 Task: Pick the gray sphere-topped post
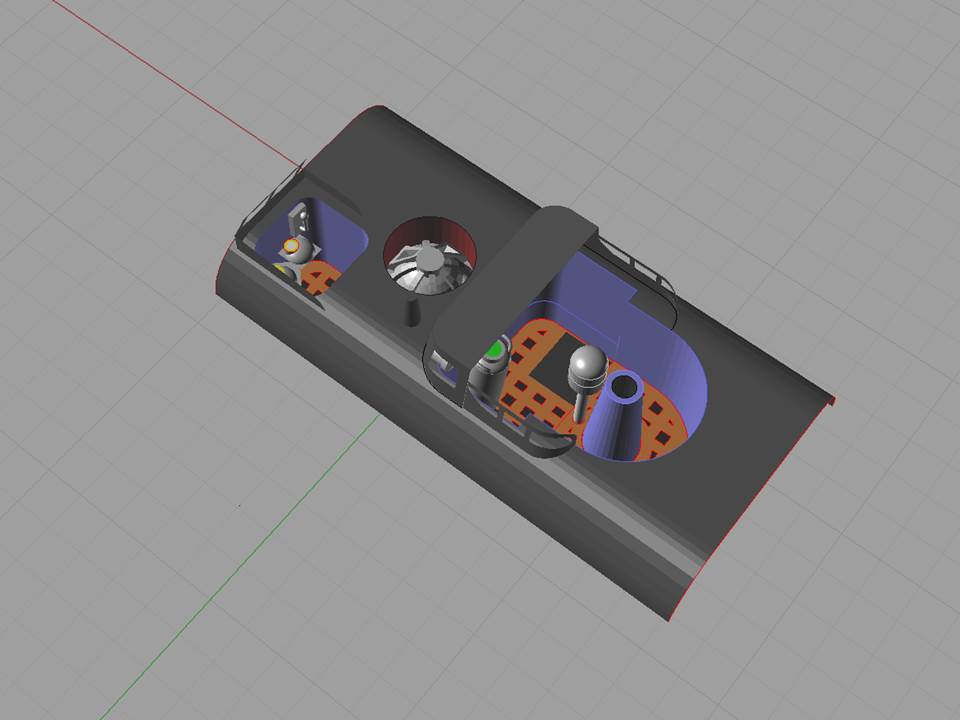click(586, 367)
